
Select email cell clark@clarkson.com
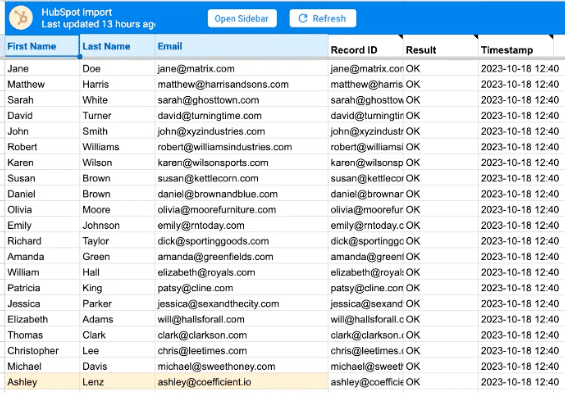tap(241, 335)
